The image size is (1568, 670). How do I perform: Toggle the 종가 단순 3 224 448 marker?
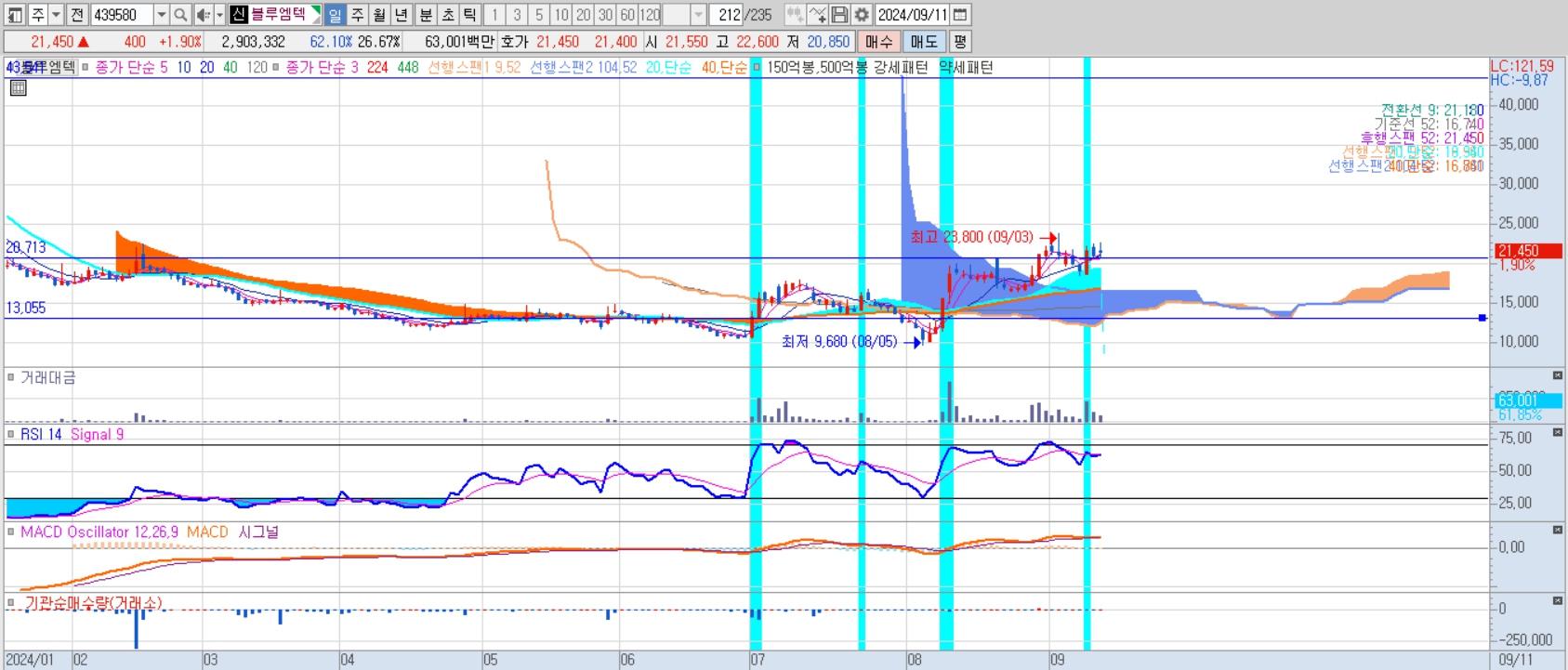(x=276, y=67)
